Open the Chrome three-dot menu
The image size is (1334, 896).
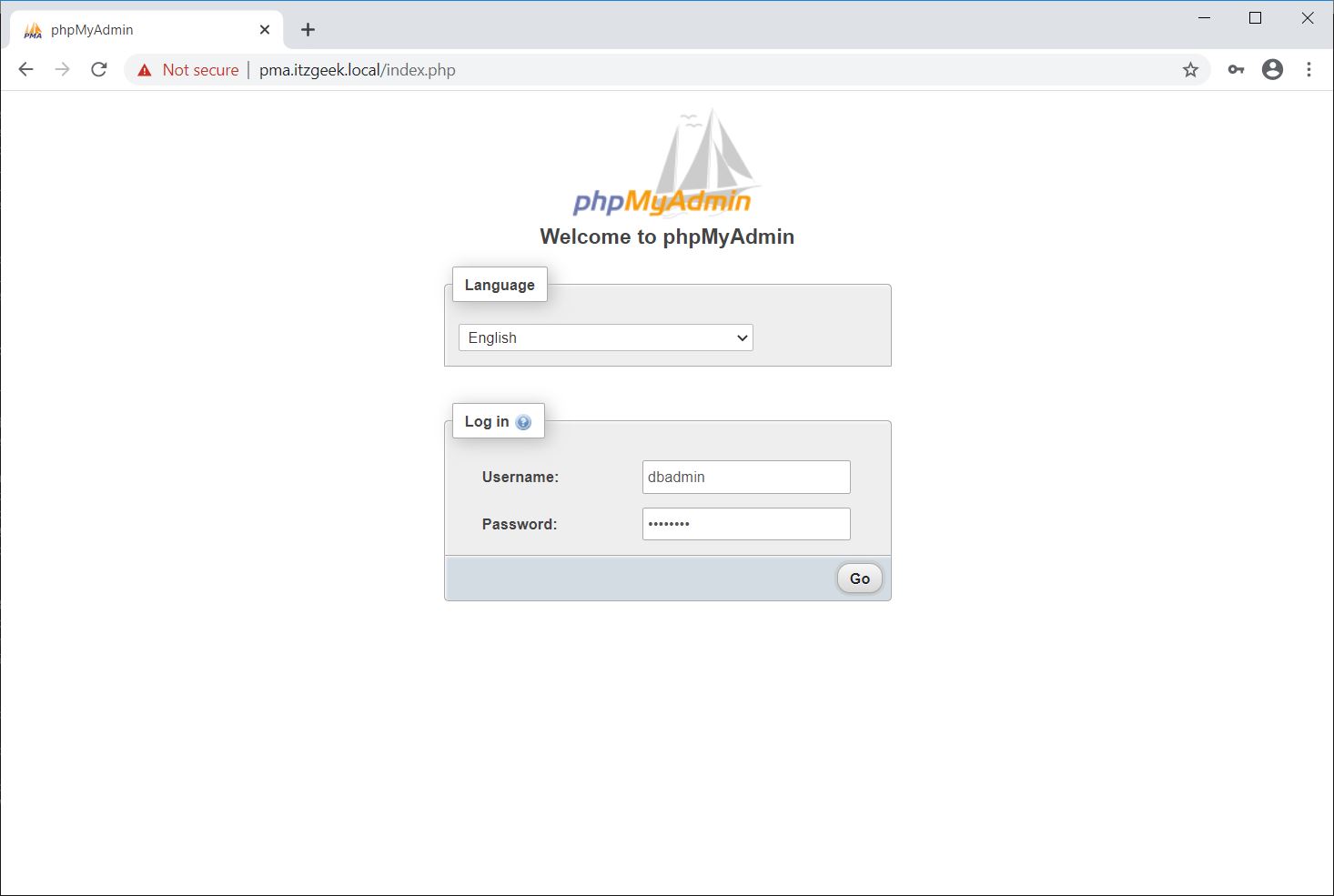(x=1309, y=69)
